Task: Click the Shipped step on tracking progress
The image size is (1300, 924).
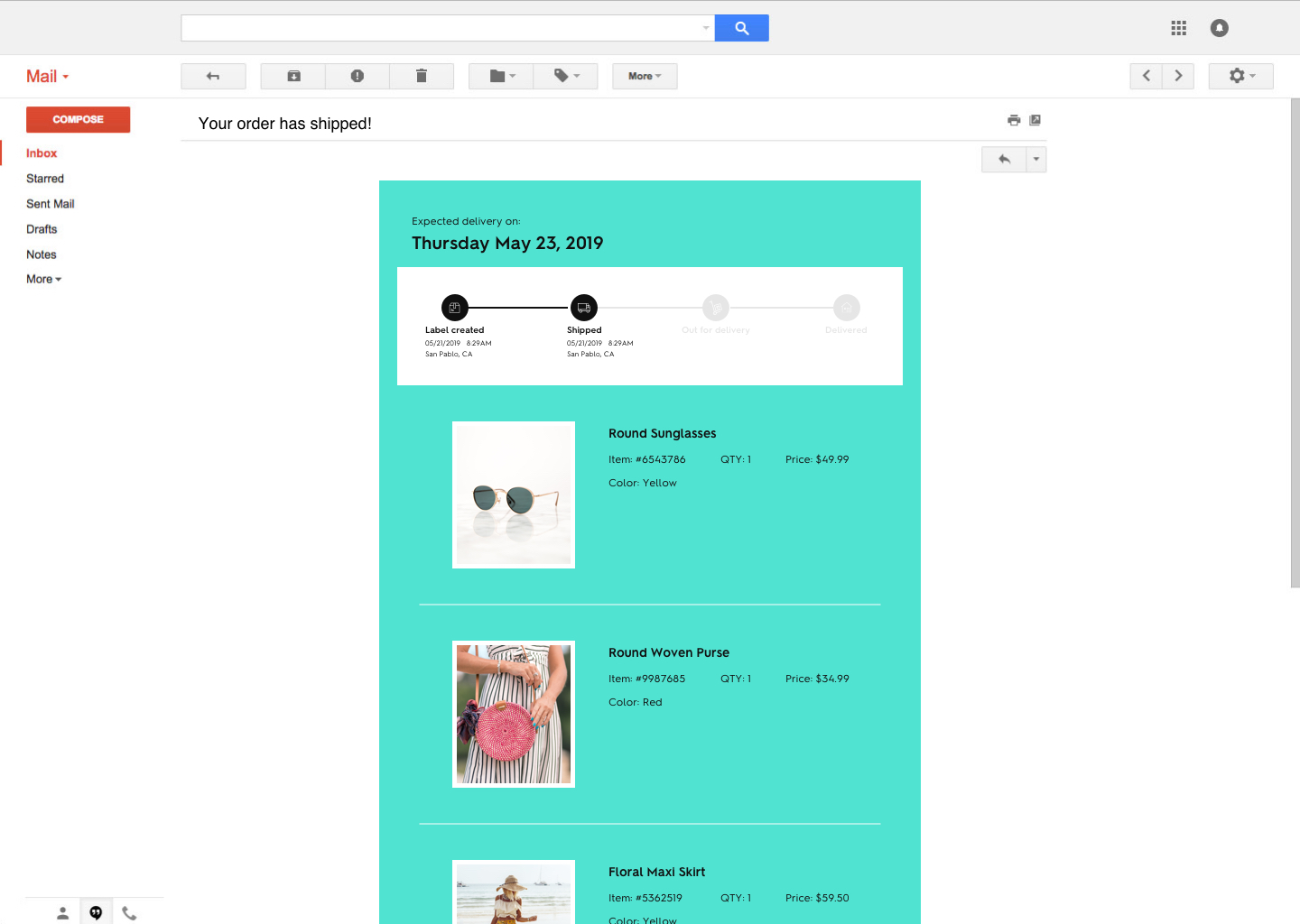Action: tap(584, 307)
